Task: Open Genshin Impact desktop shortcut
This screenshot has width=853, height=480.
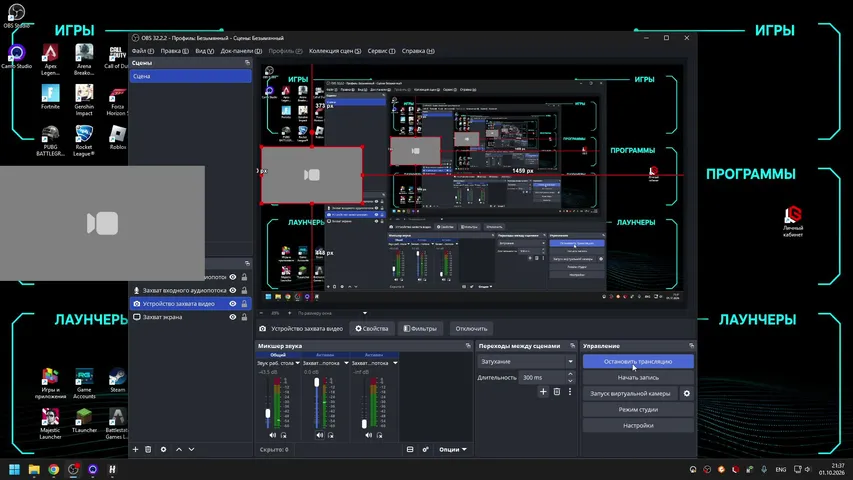Action: tap(84, 100)
